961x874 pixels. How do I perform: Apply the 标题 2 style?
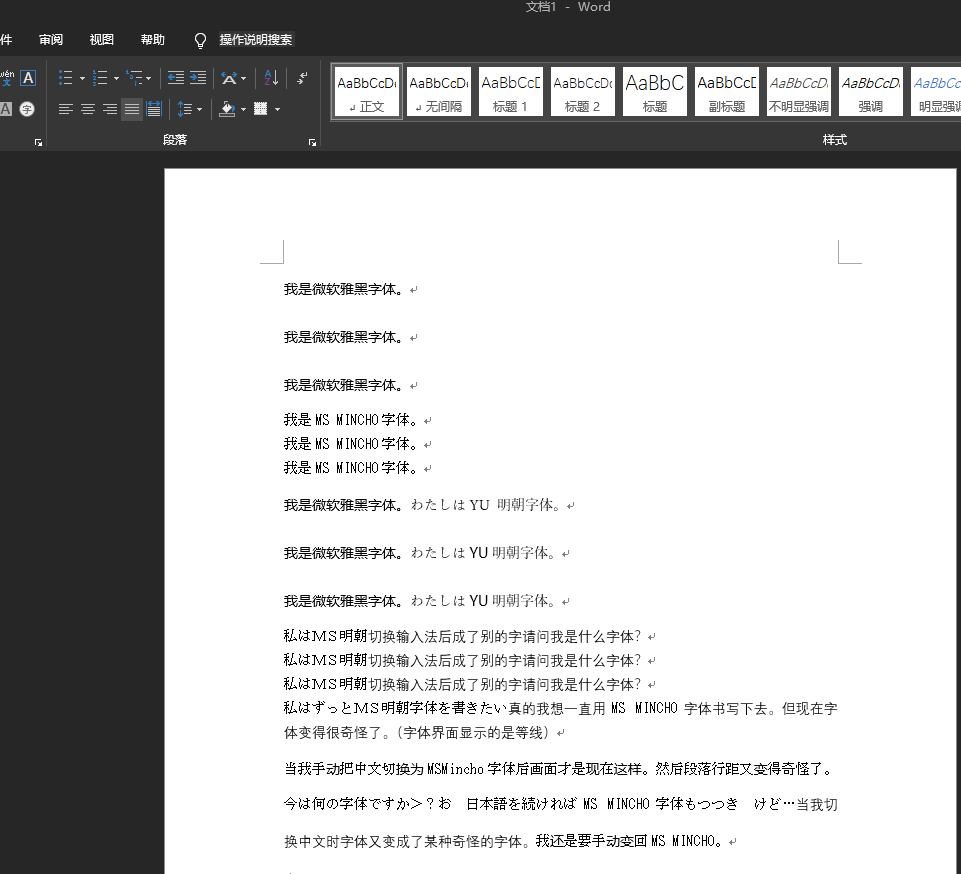point(583,92)
